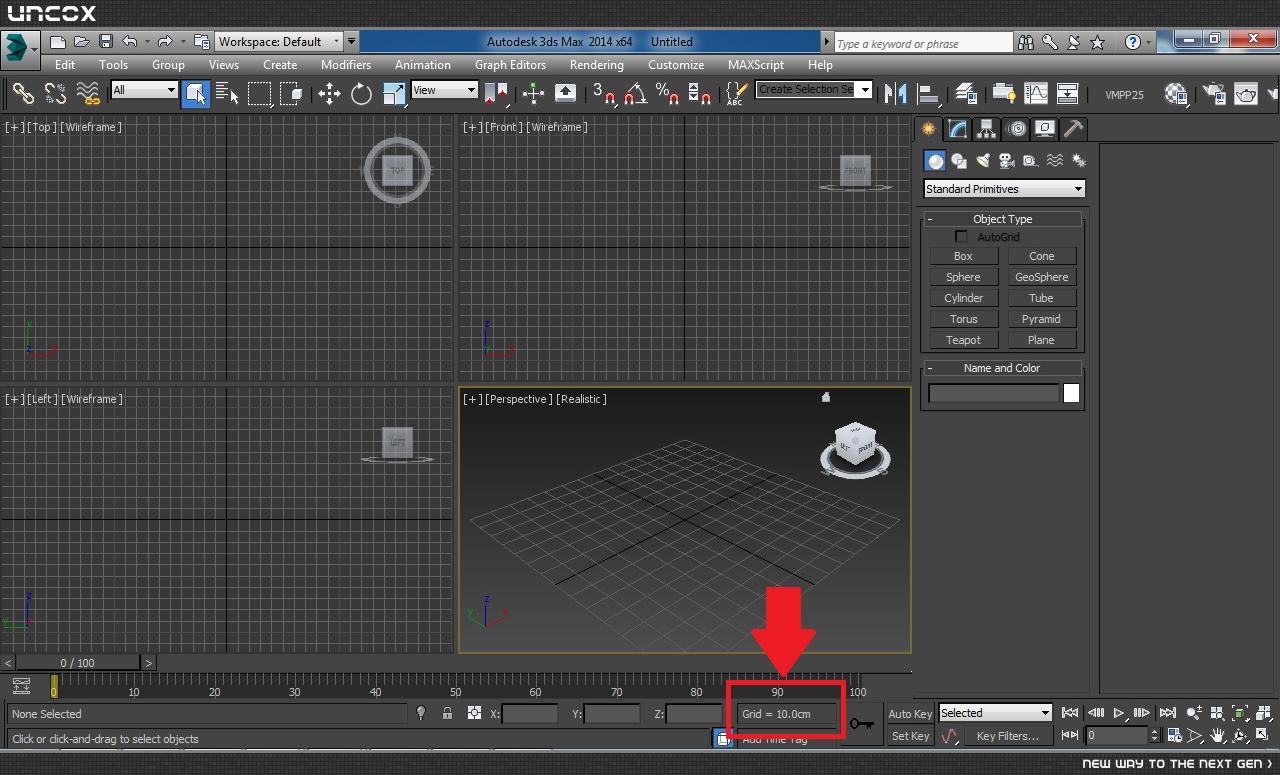
Task: Open the Motion command panel
Action: (1016, 128)
